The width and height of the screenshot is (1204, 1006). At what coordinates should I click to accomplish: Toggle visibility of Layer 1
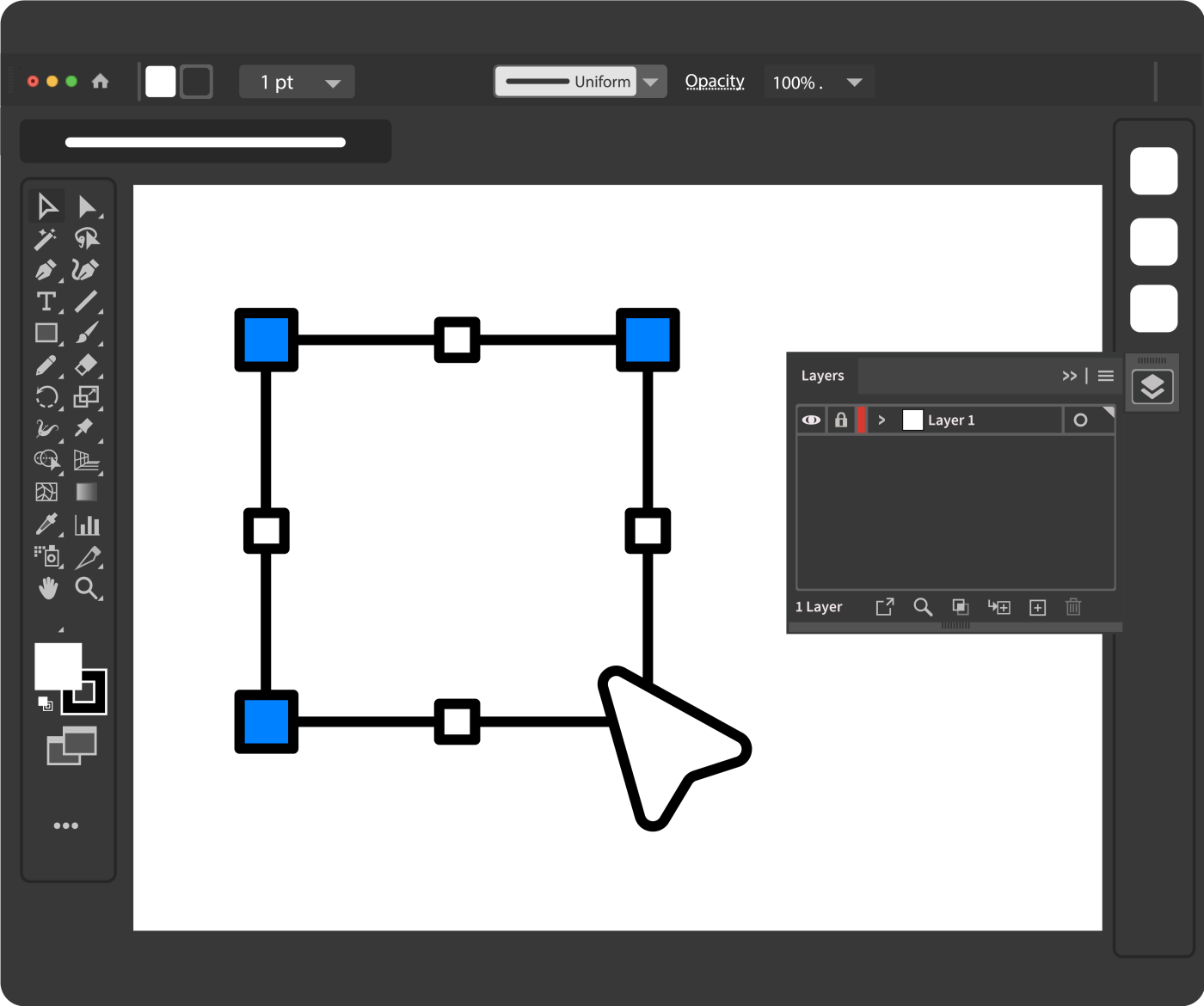pyautogui.click(x=811, y=420)
